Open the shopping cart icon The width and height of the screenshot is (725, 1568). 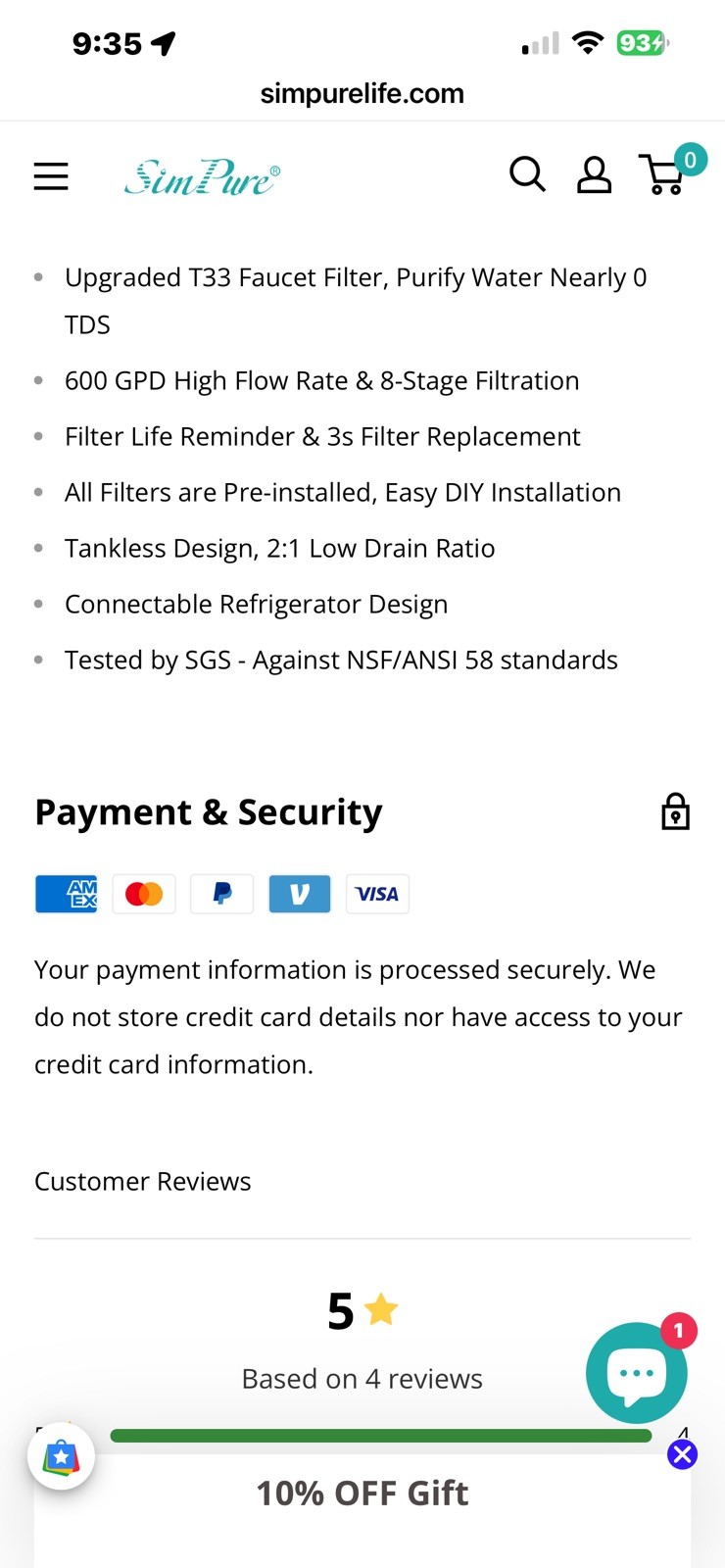(x=666, y=172)
